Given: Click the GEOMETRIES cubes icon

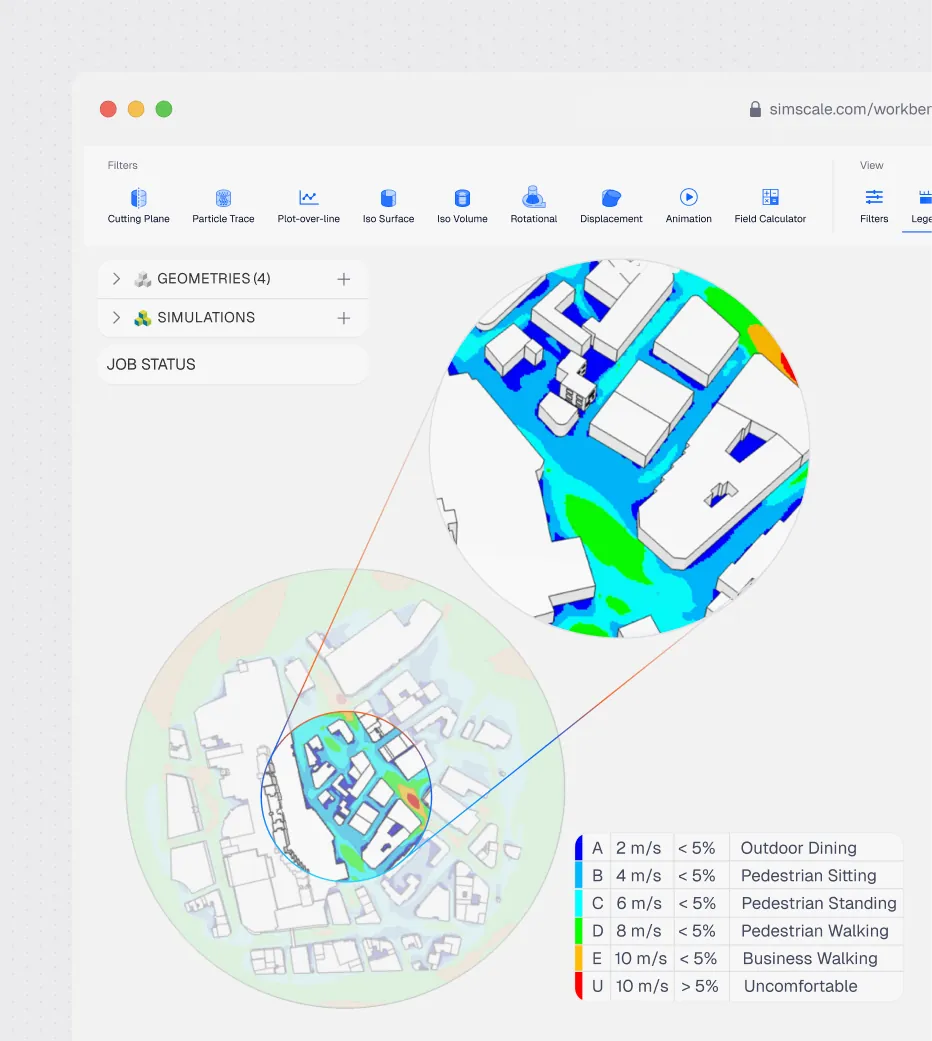Looking at the screenshot, I should pyautogui.click(x=143, y=279).
